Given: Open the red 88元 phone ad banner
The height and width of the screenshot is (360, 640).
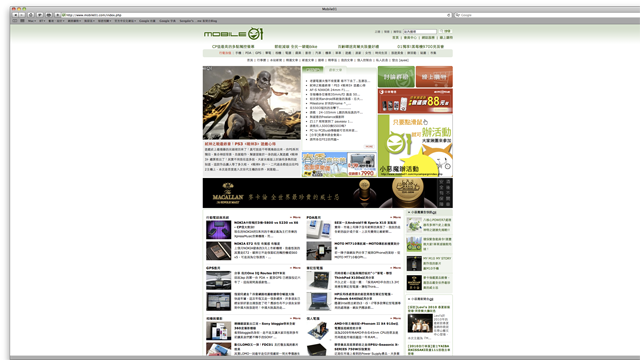Looking at the screenshot, I should coord(415,101).
